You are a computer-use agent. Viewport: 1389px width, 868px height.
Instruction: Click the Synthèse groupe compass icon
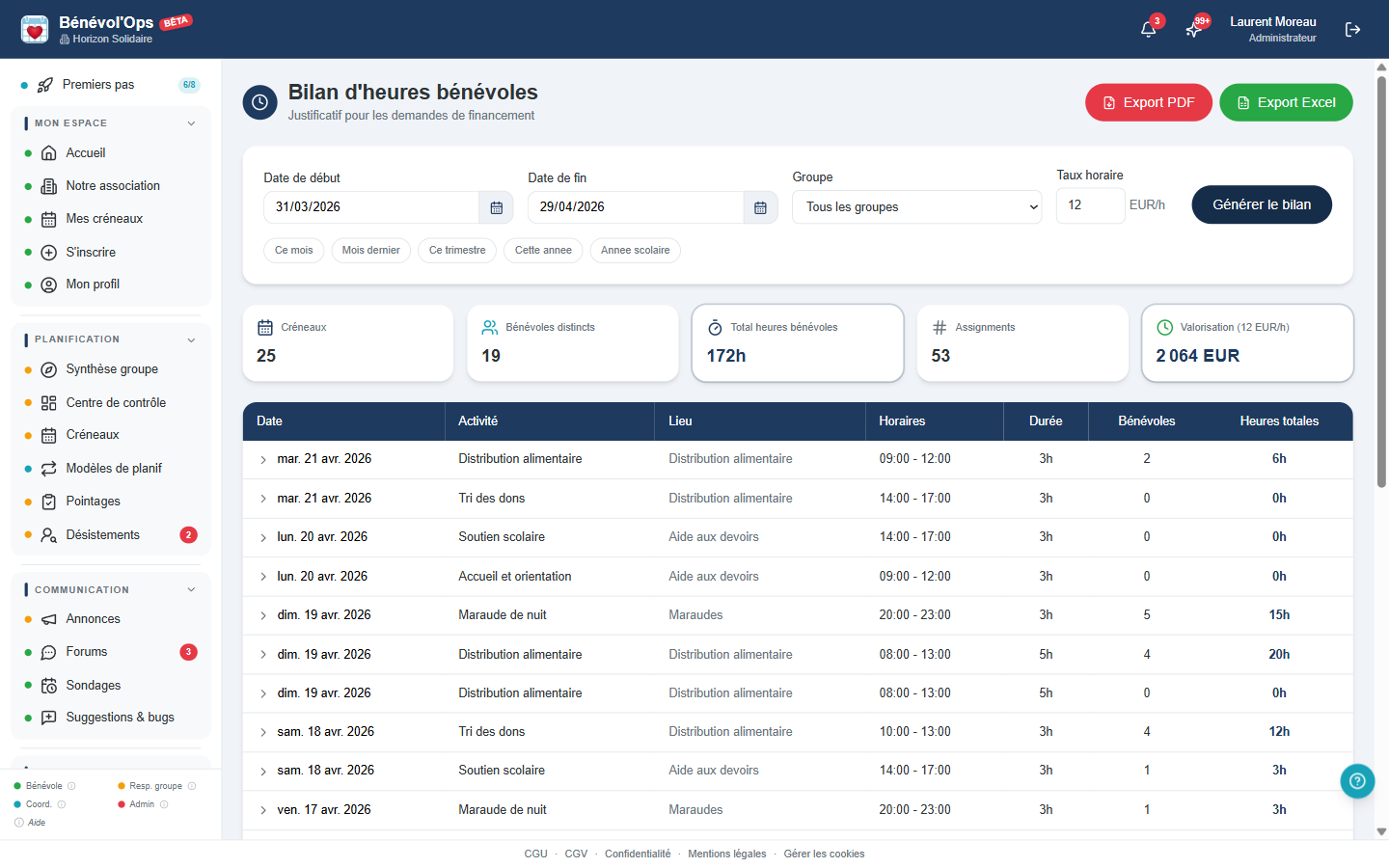pos(49,369)
